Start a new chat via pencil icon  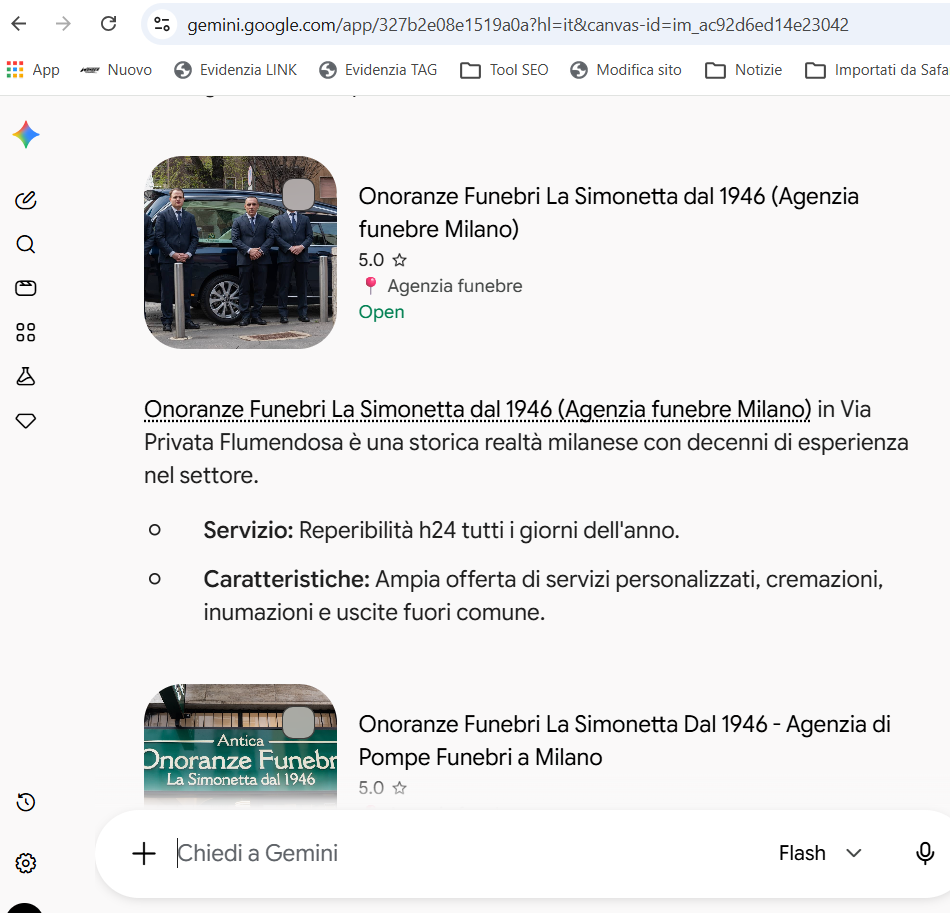pyautogui.click(x=25, y=200)
